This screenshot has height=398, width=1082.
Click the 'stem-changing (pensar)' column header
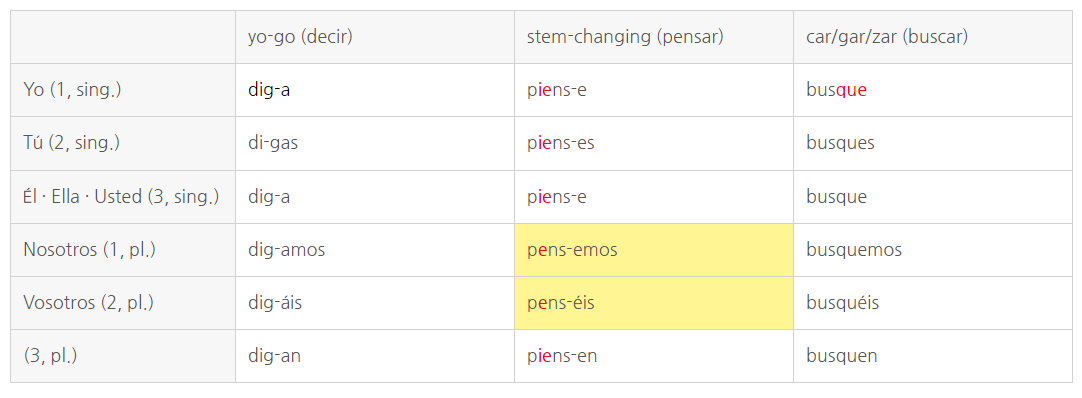tap(653, 37)
